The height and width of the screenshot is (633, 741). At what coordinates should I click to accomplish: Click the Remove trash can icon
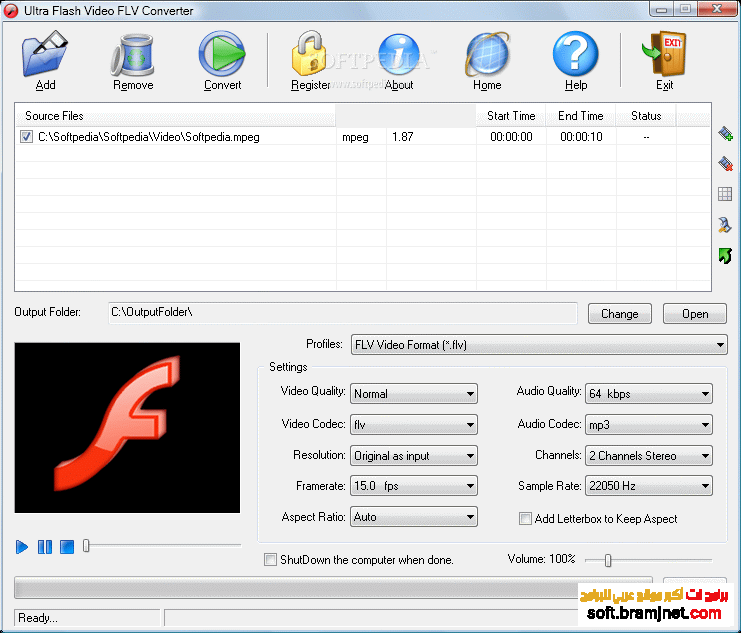pyautogui.click(x=133, y=54)
